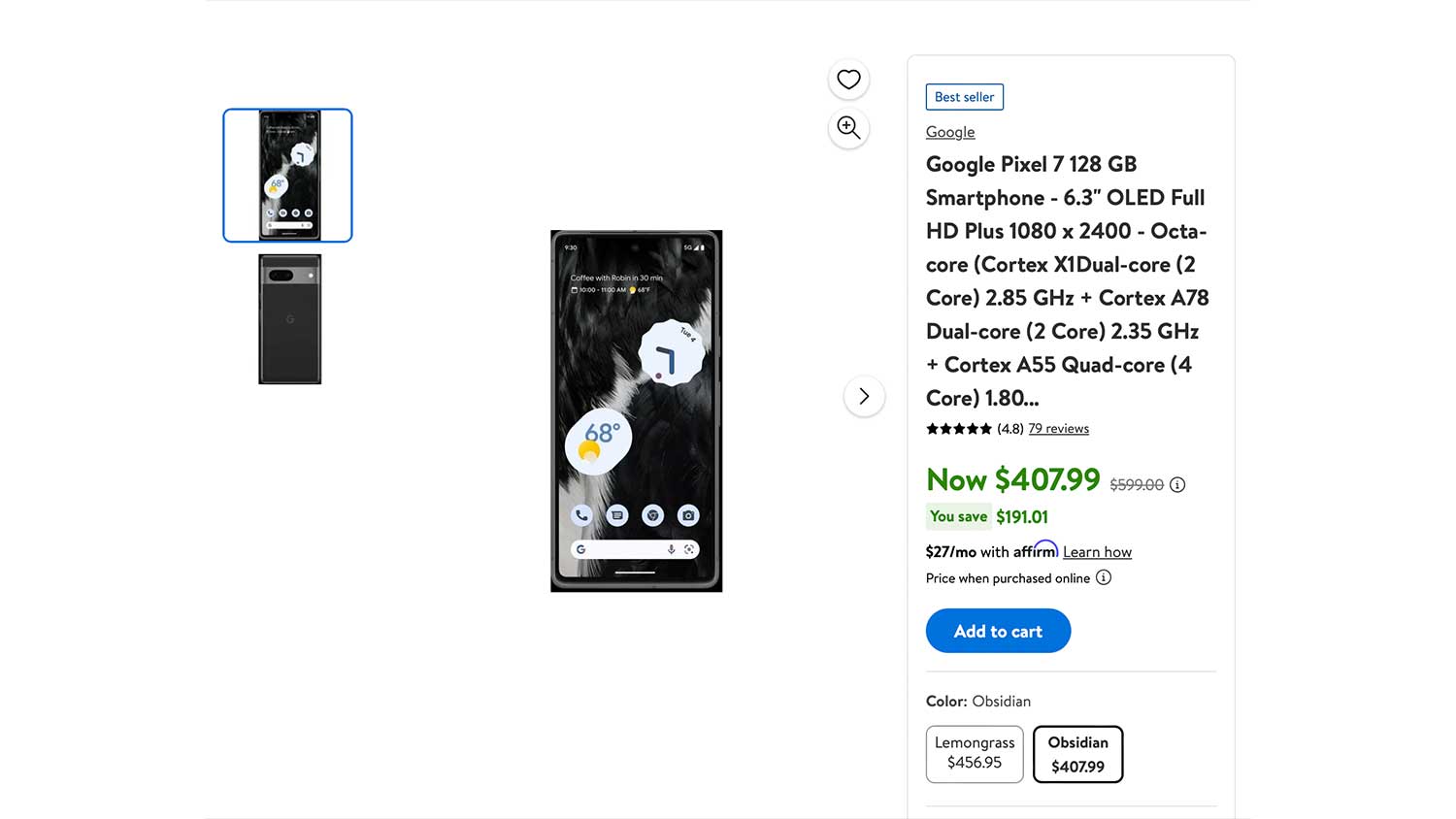Click the magnifier zoom image icon

pos(848,127)
